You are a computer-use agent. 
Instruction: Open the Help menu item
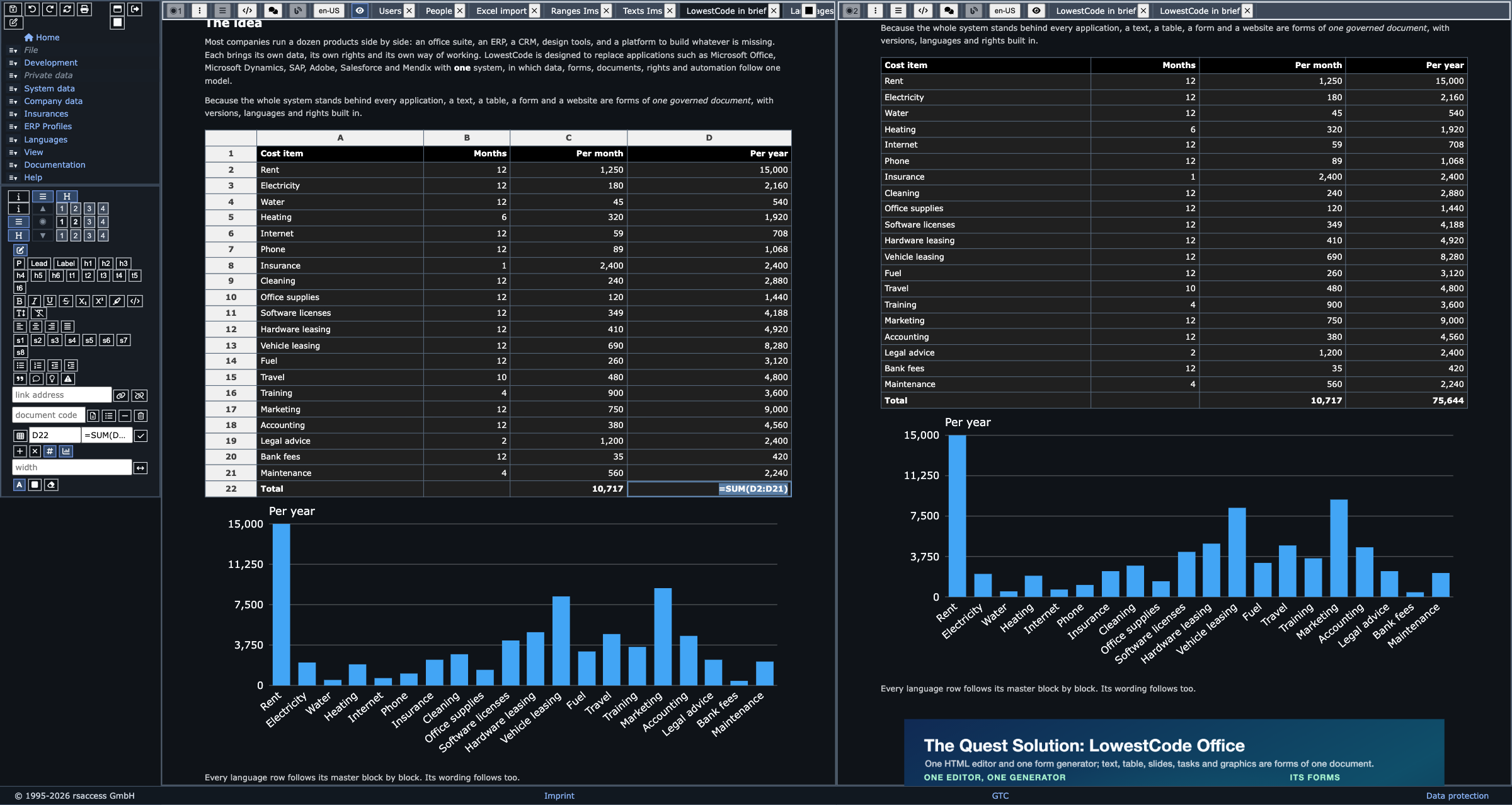pyautogui.click(x=33, y=177)
